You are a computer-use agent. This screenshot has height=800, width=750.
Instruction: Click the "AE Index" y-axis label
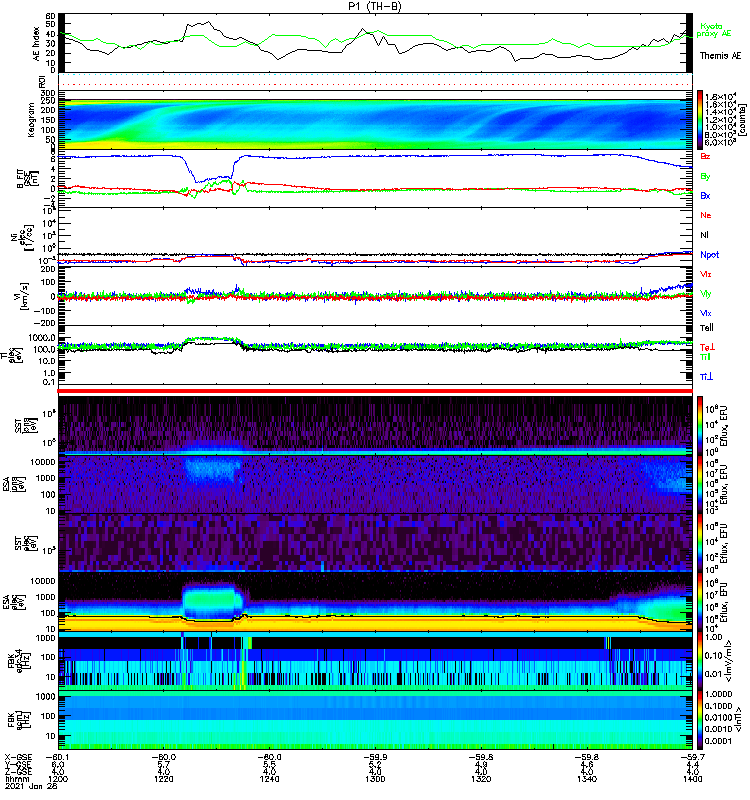pos(36,44)
